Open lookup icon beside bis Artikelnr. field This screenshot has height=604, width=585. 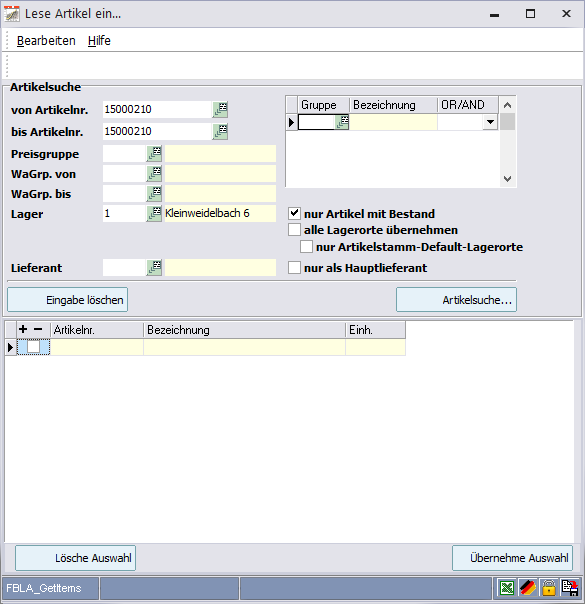coord(220,131)
